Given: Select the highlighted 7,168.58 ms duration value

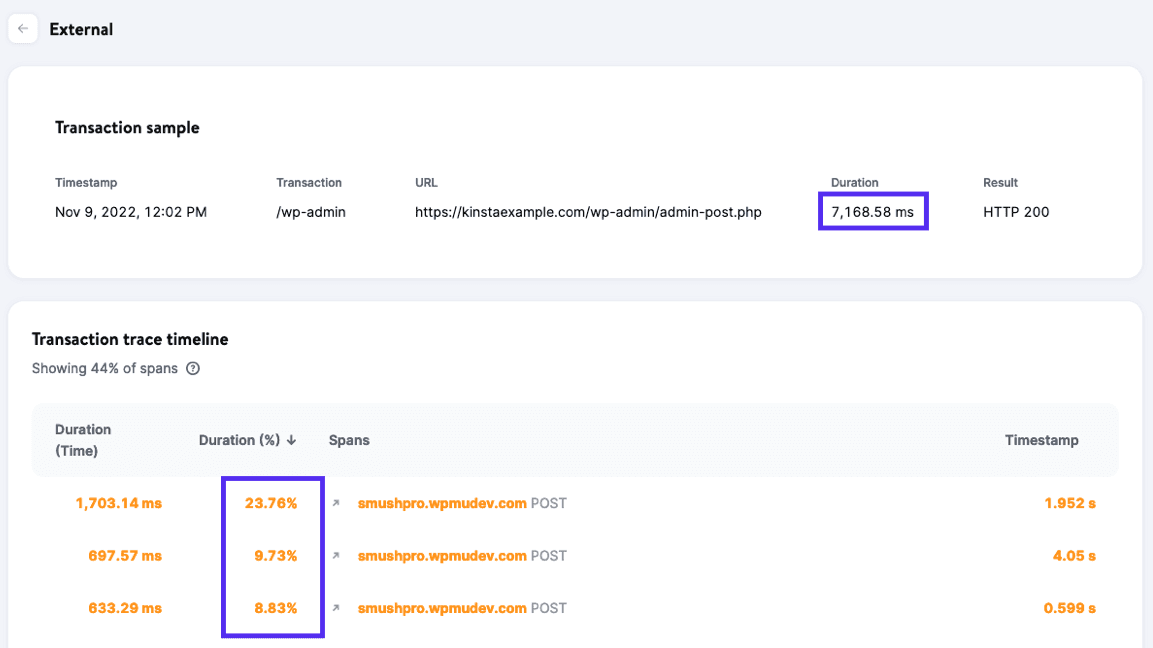Looking at the screenshot, I should [x=872, y=211].
